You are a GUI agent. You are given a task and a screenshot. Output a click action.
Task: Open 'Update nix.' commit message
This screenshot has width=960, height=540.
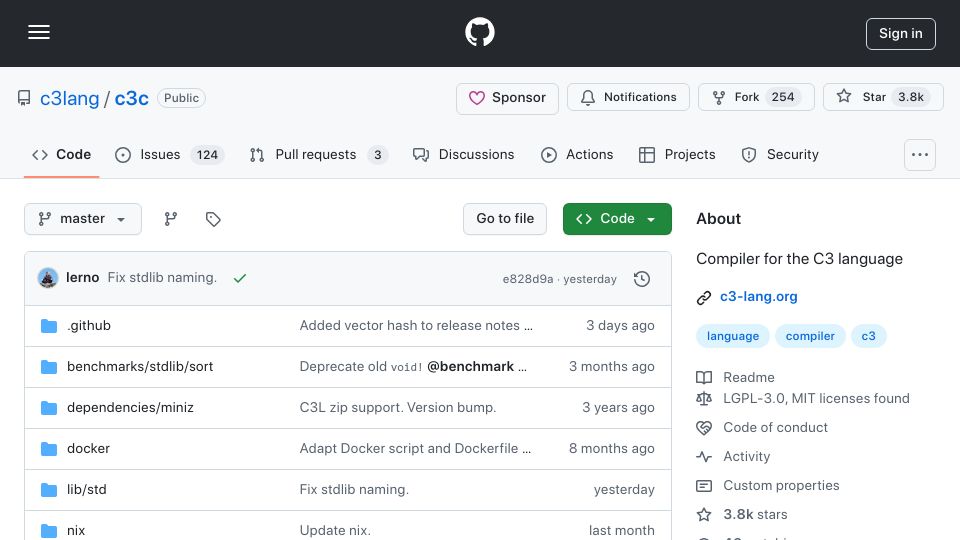(335, 531)
